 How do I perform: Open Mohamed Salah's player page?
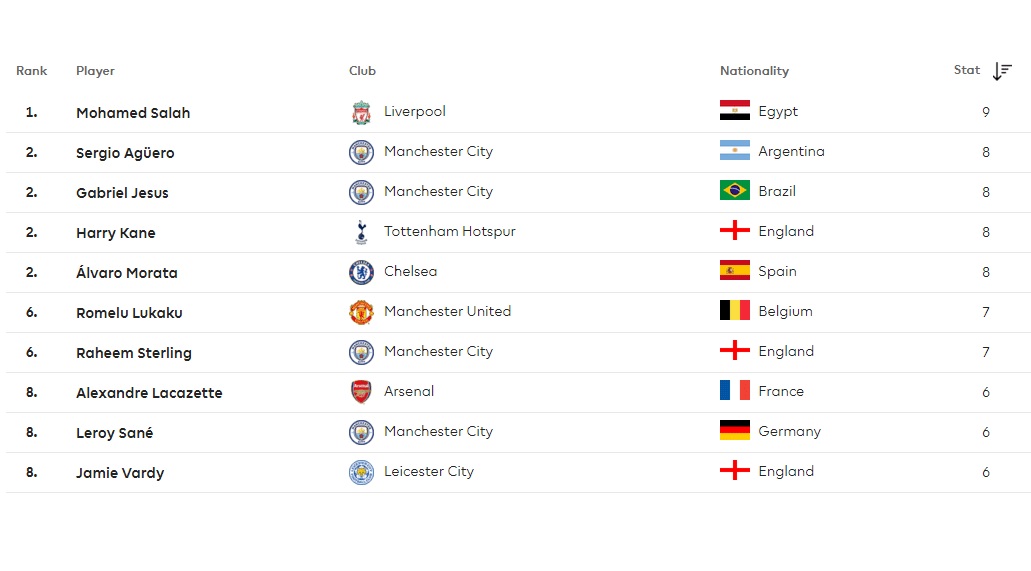133,113
